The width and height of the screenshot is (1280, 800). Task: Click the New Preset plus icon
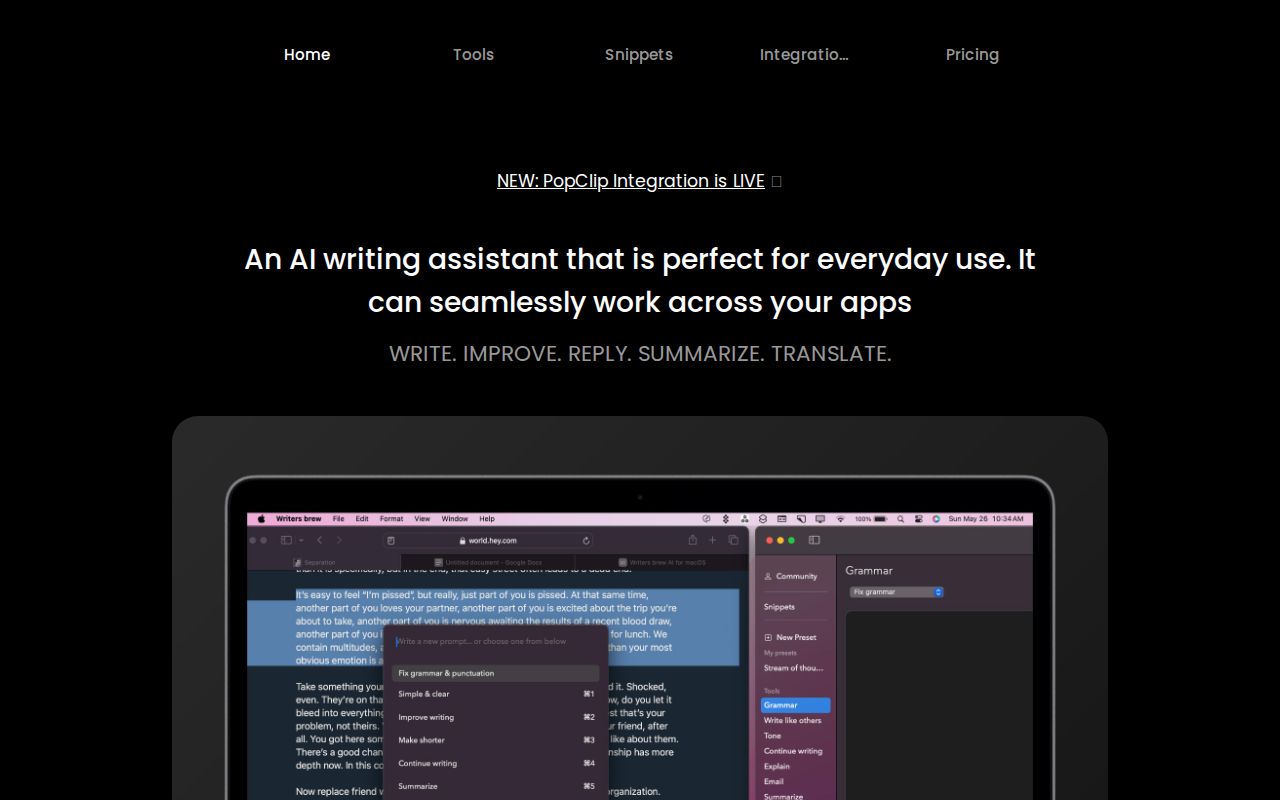click(x=769, y=637)
